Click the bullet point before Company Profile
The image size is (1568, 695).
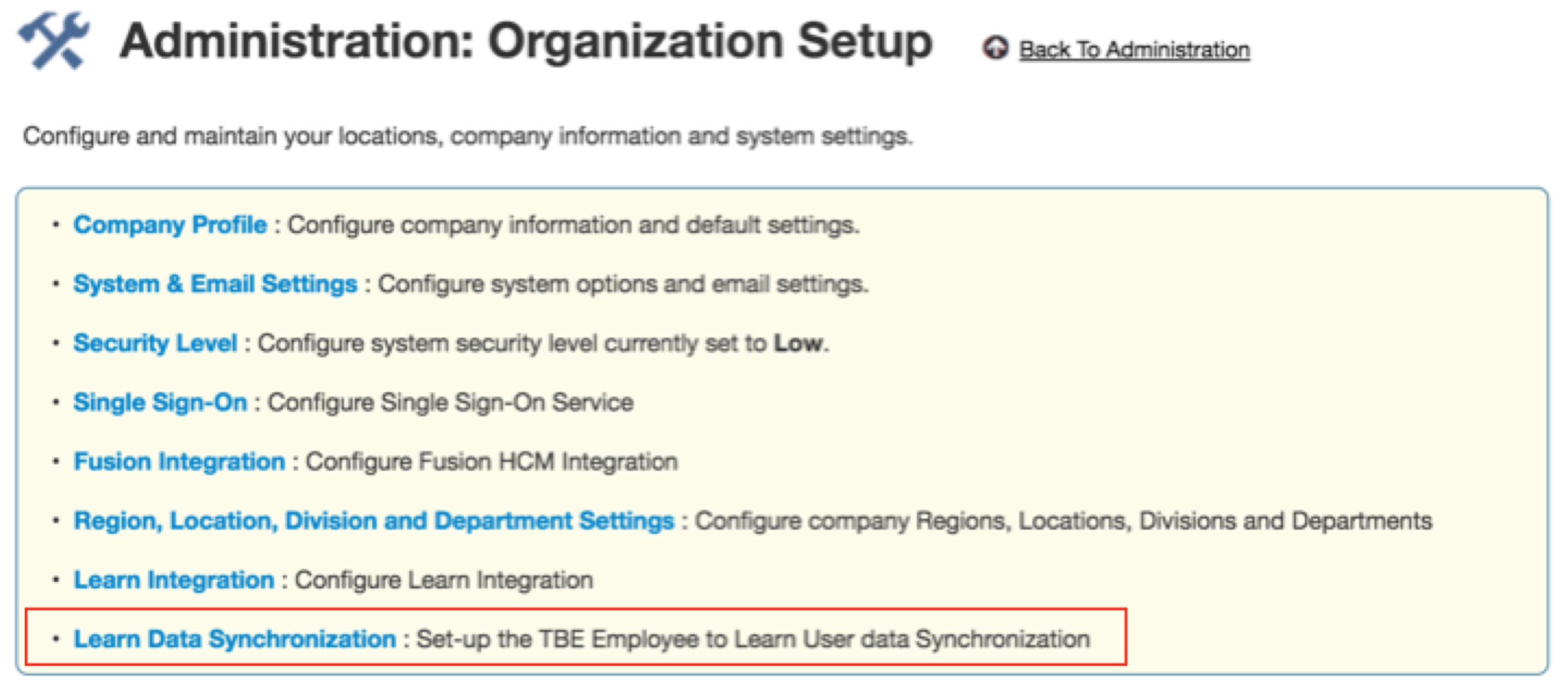(x=56, y=225)
